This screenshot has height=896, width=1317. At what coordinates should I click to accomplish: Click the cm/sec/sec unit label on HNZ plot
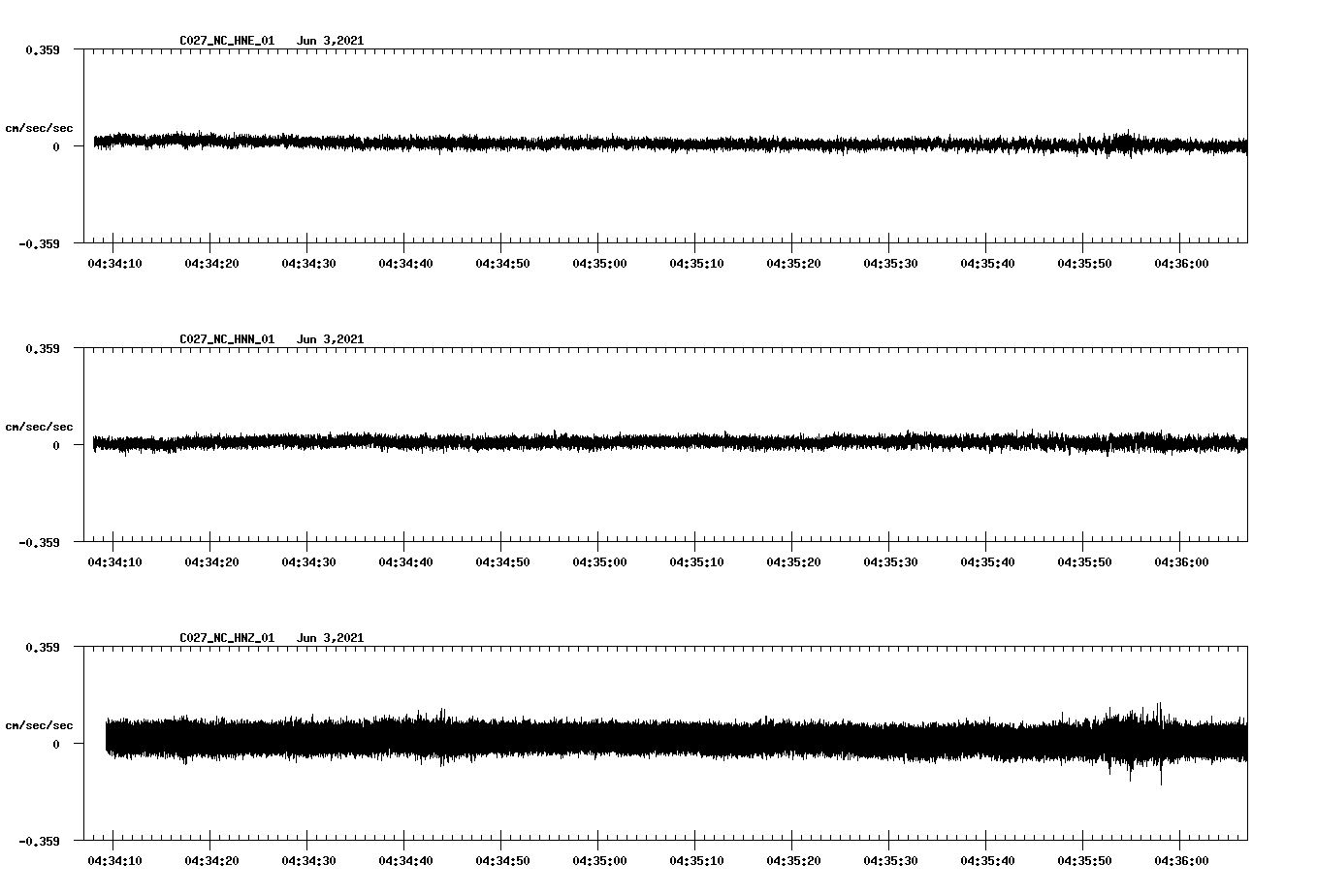[x=39, y=726]
